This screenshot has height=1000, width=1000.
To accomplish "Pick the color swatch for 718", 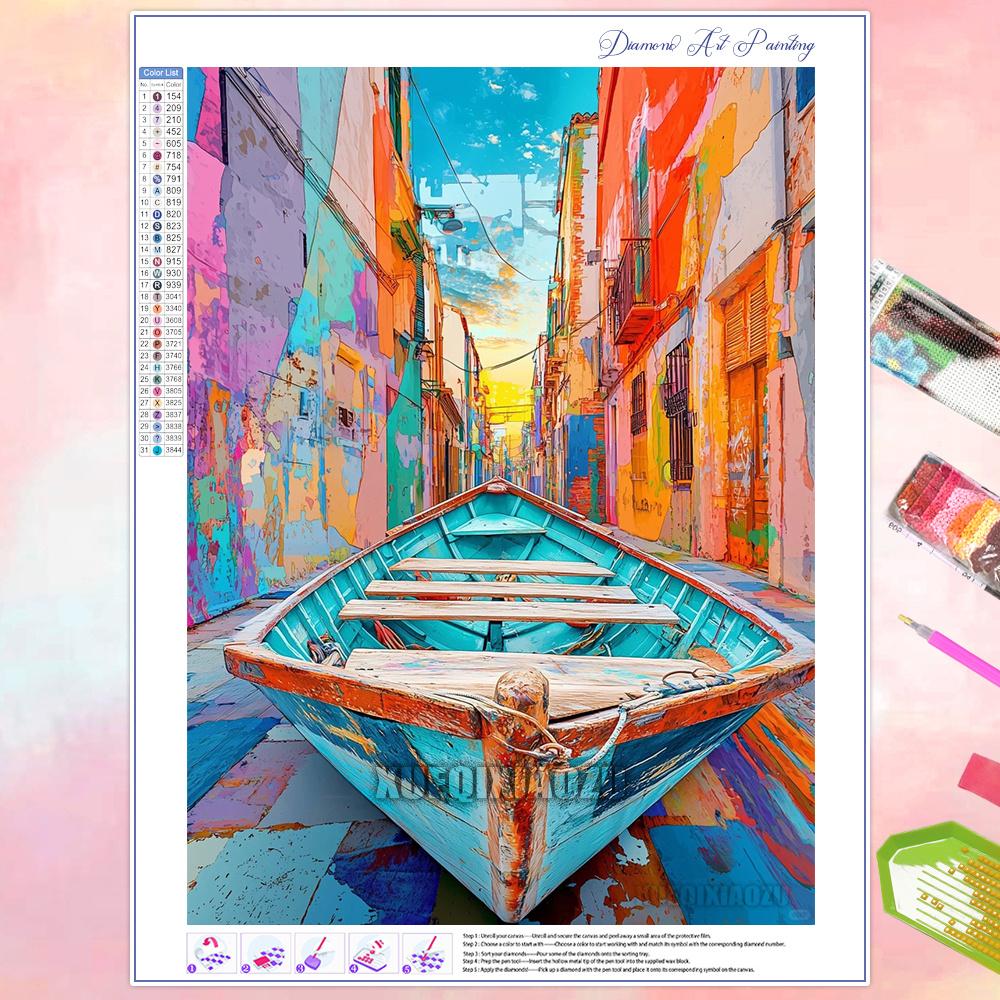I will [157, 155].
